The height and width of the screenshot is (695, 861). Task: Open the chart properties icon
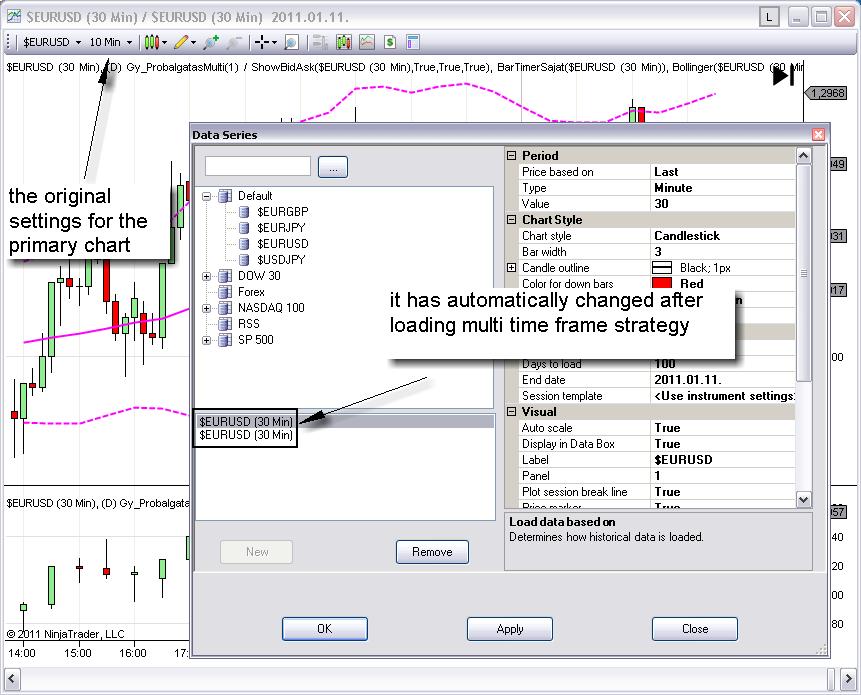point(412,42)
